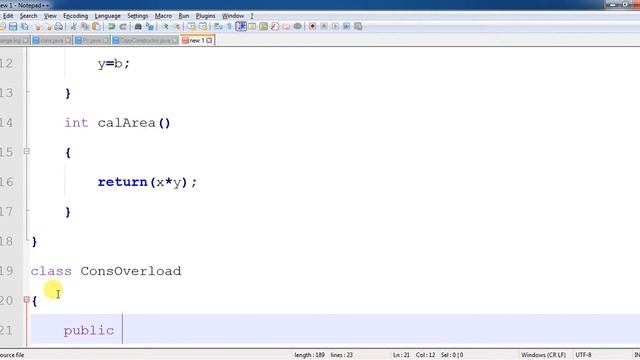Click the green Undo arrow icon
Image resolution: width=640 pixels, height=360 pixels.
click(111, 27)
